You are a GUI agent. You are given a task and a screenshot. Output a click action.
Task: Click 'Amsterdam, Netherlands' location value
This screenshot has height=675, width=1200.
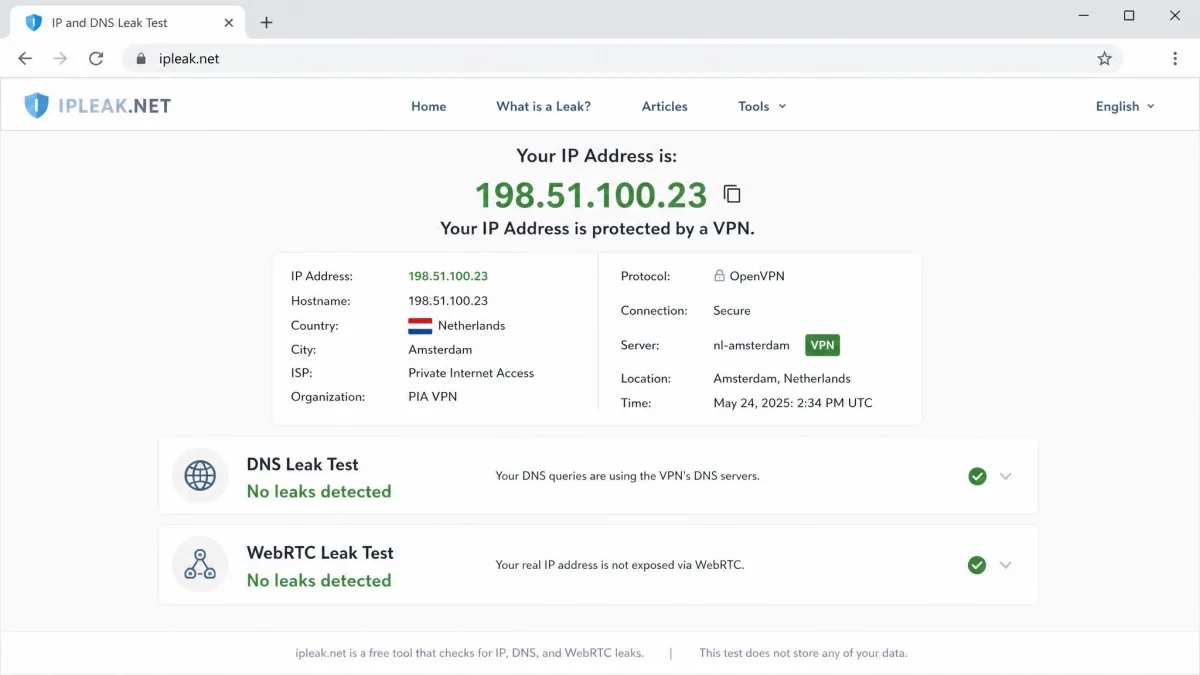[782, 379]
